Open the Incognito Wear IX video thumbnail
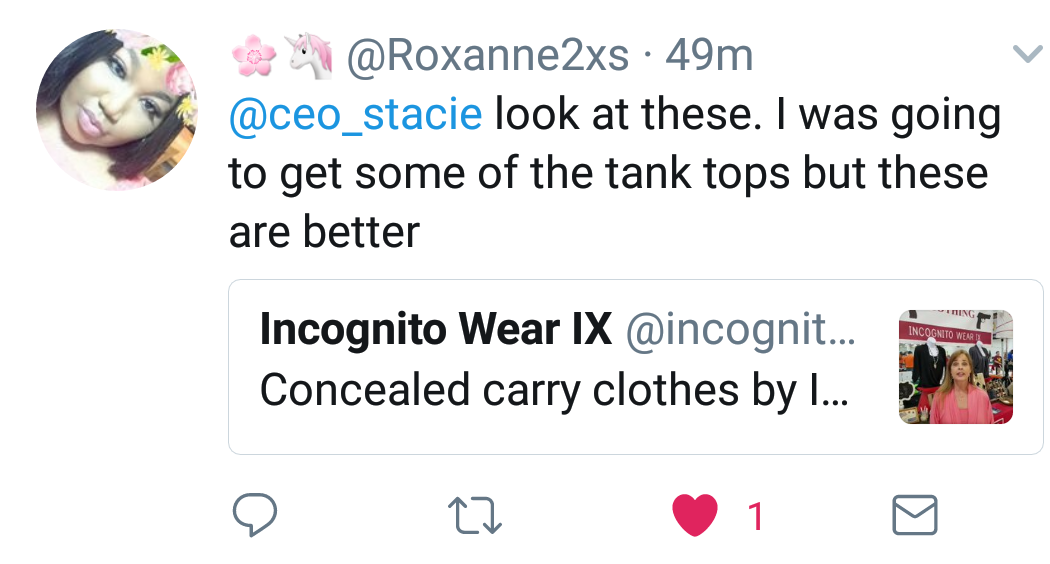The image size is (1050, 564). [955, 367]
